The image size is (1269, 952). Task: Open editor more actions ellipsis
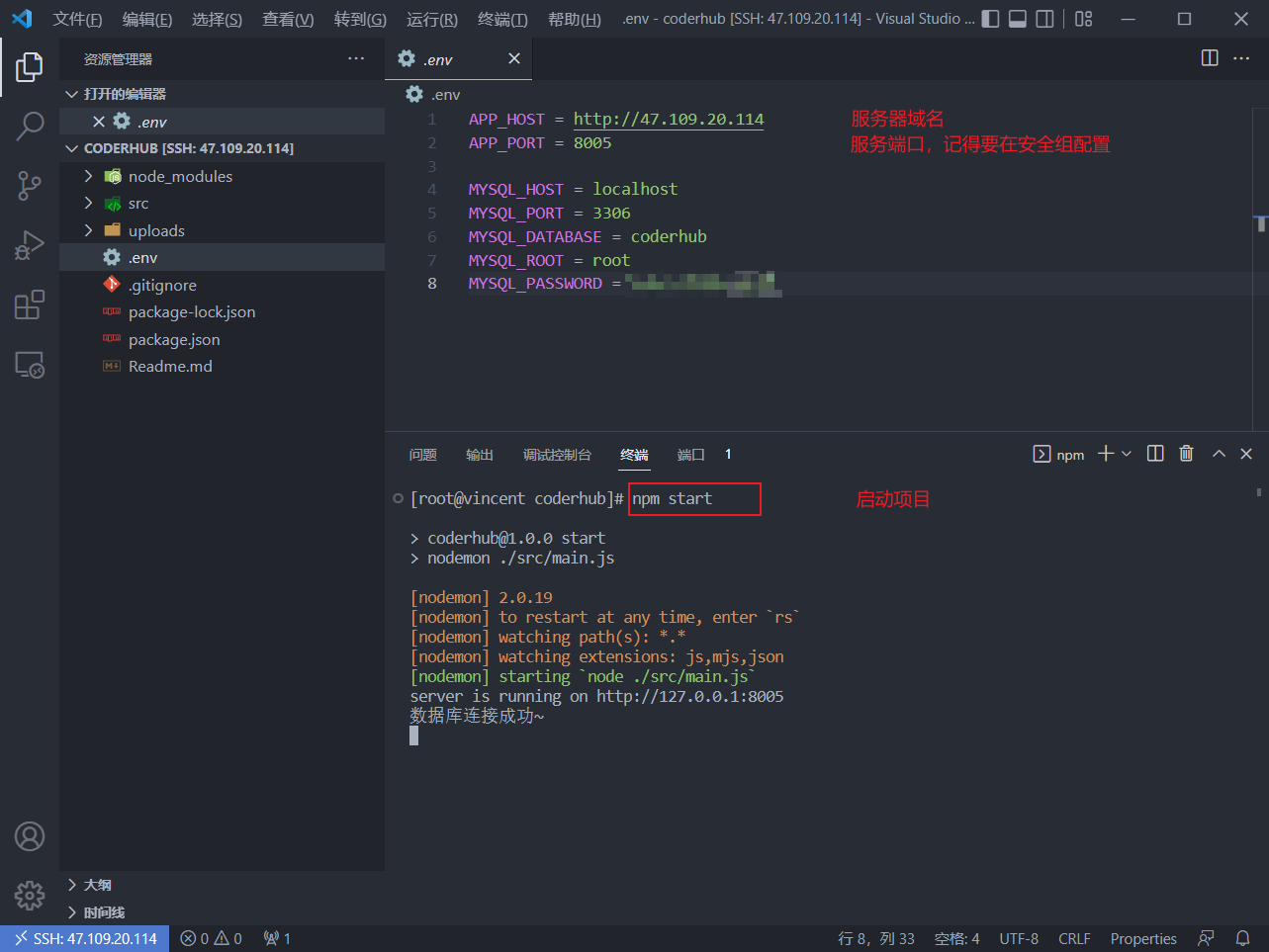pos(1241,58)
